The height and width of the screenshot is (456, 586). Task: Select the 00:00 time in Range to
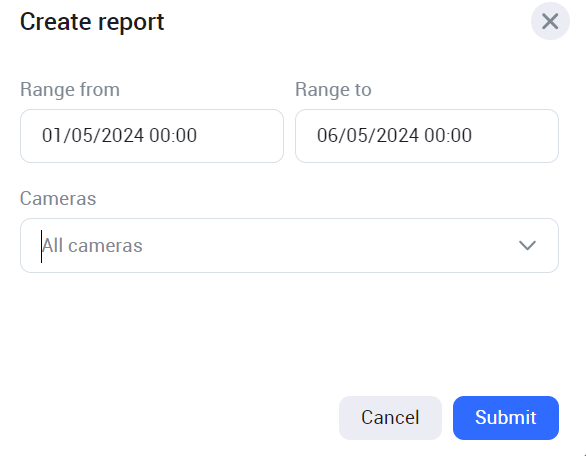click(448, 135)
